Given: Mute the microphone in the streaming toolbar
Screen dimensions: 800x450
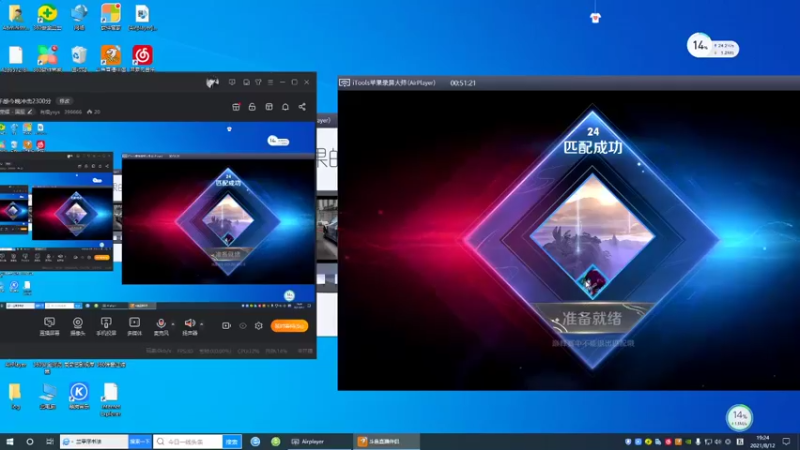Looking at the screenshot, I should pos(161,326).
